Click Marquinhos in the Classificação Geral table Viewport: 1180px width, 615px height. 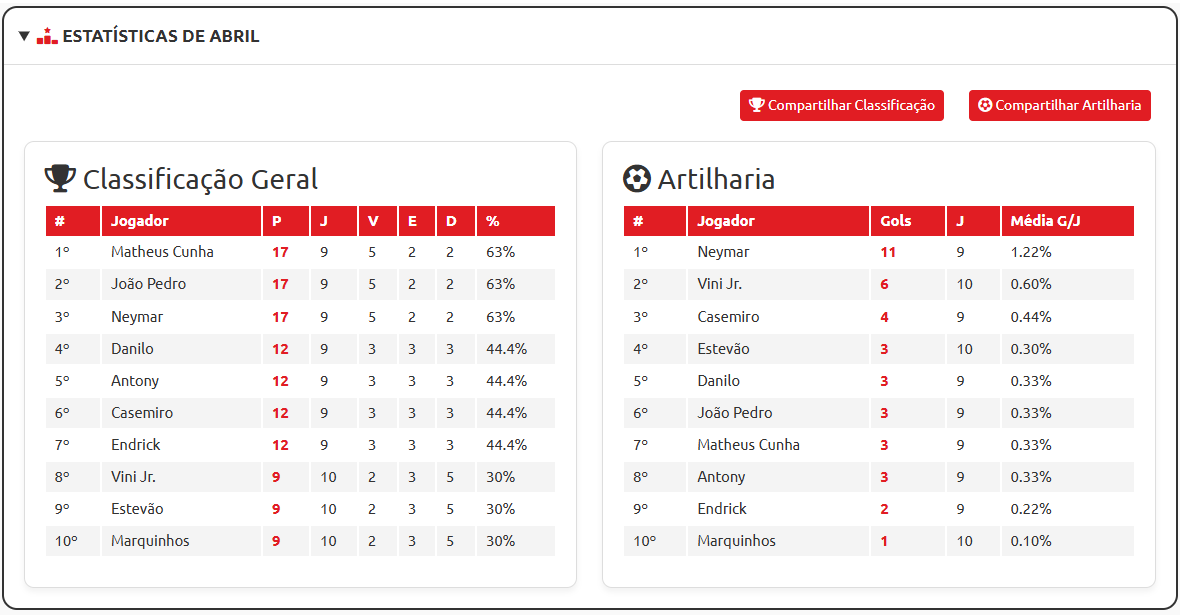[x=150, y=541]
